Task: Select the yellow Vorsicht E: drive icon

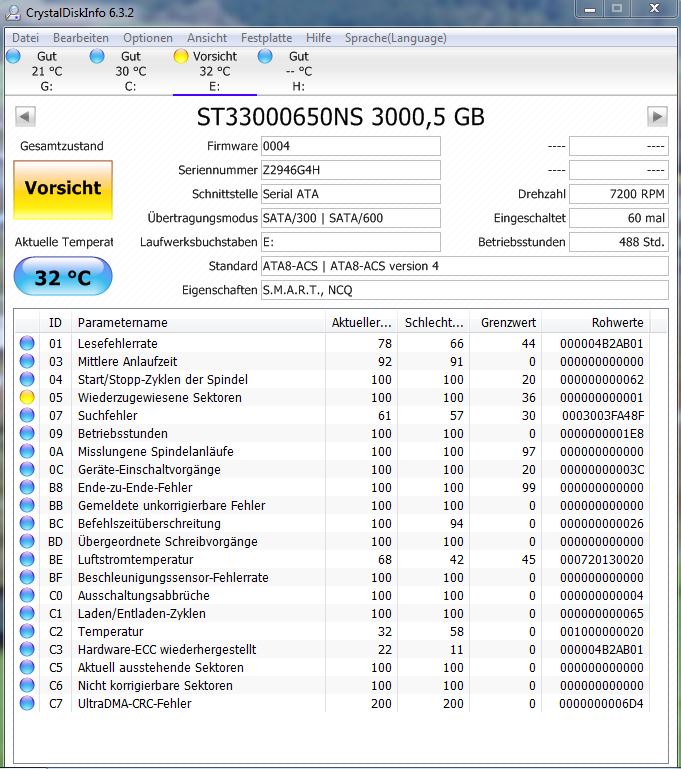Action: [181, 56]
